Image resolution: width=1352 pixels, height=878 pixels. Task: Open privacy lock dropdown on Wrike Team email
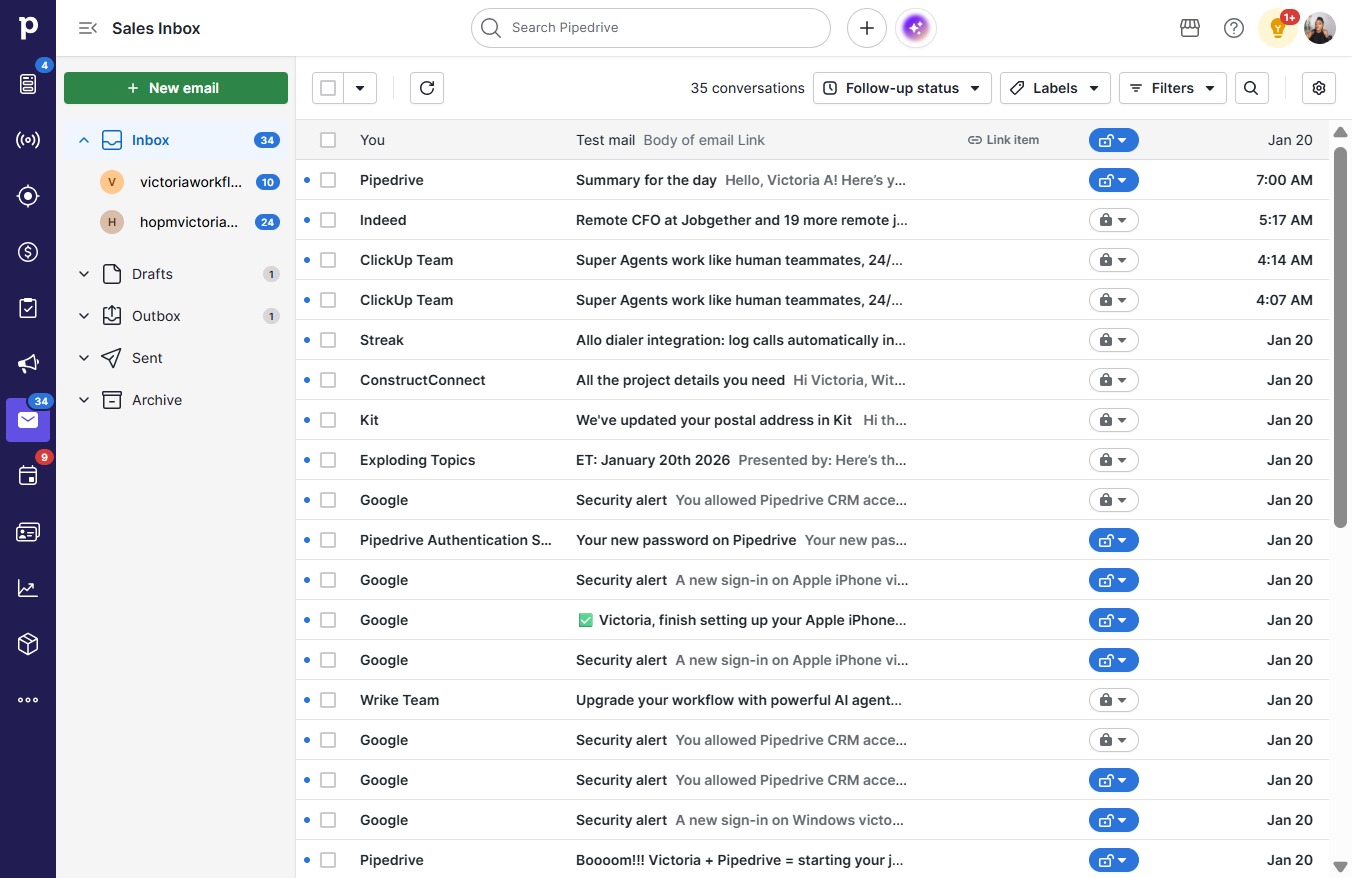[x=1113, y=700]
